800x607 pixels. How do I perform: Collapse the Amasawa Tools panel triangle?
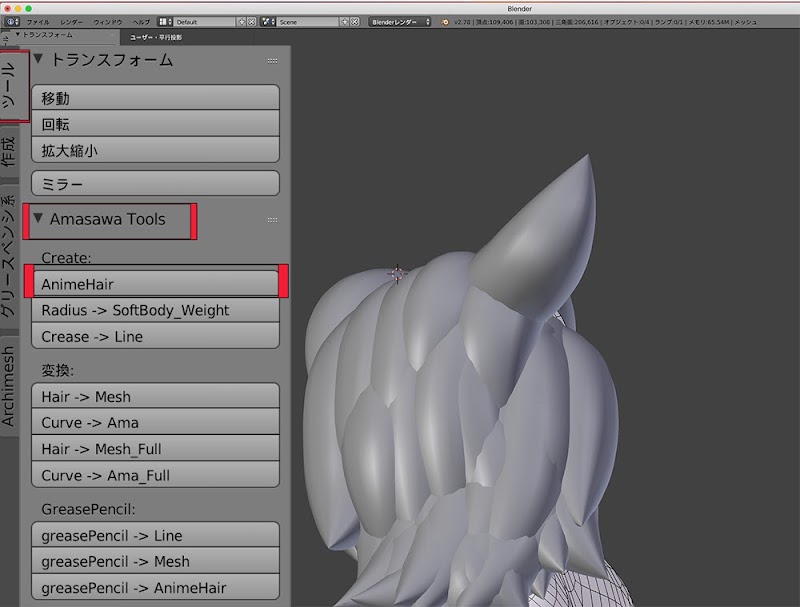click(38, 218)
